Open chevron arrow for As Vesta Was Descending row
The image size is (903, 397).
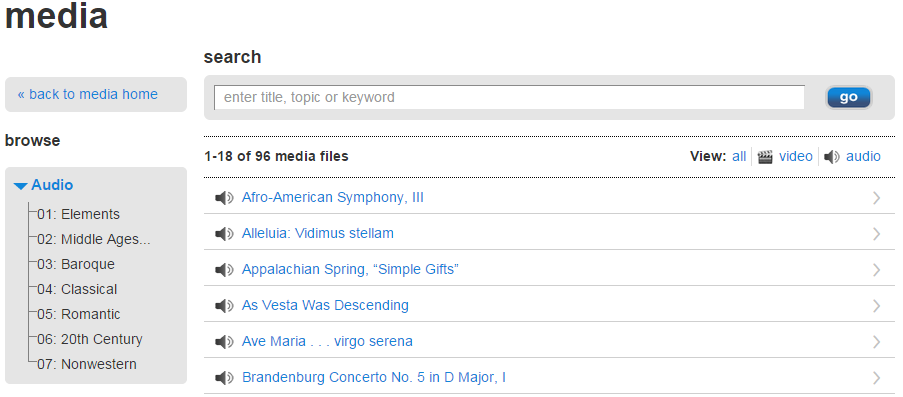click(877, 306)
